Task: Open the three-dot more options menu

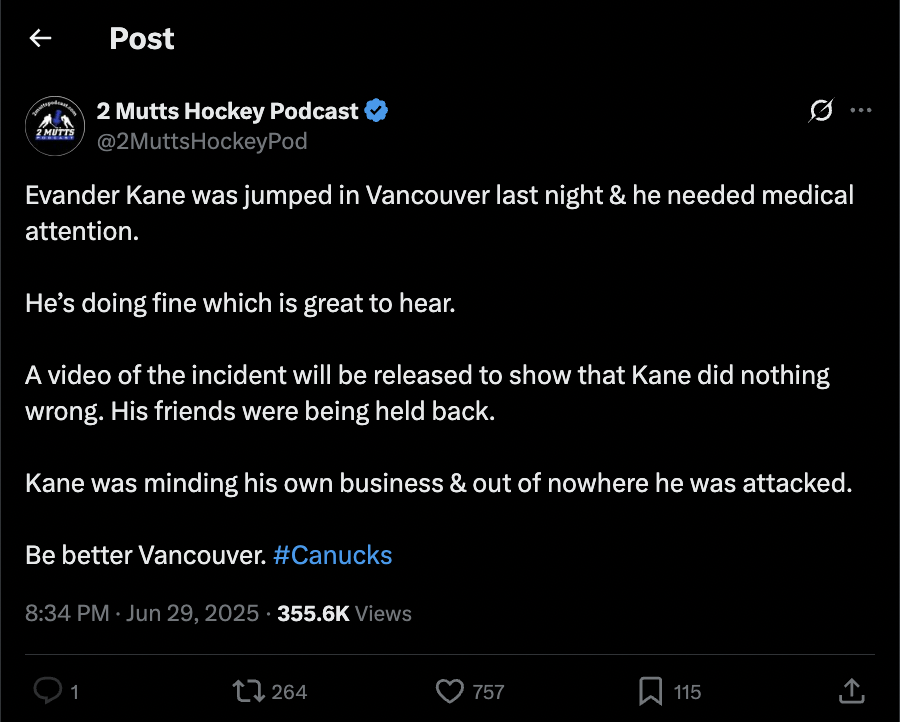Action: [861, 110]
